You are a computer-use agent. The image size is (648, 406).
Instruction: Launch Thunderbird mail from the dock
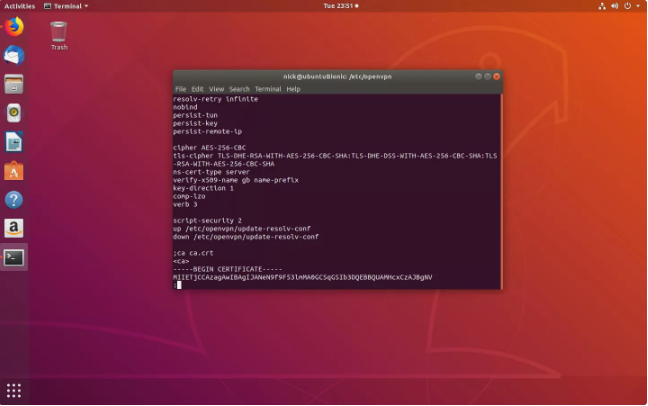click(14, 55)
